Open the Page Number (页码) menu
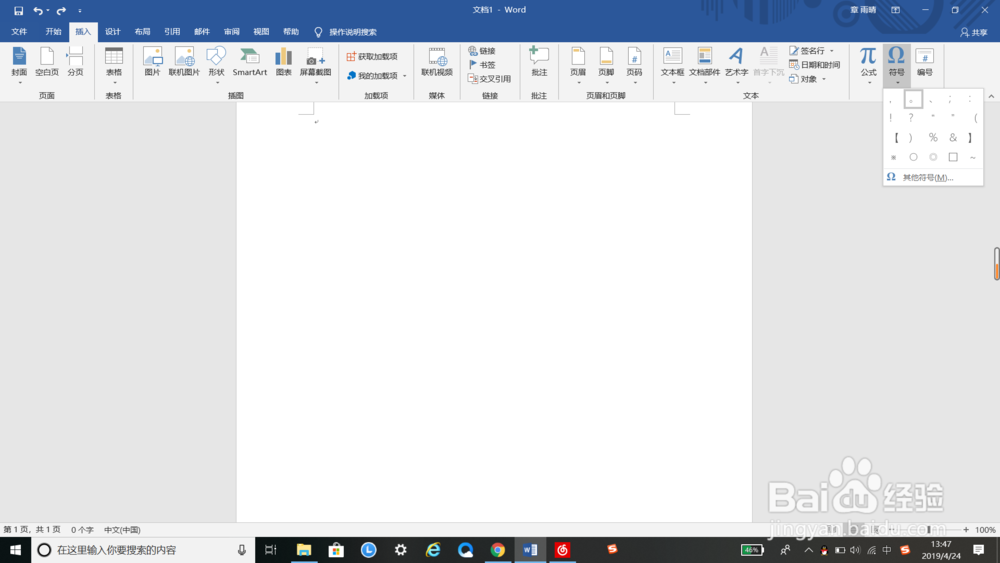The image size is (1000, 563). (x=634, y=64)
